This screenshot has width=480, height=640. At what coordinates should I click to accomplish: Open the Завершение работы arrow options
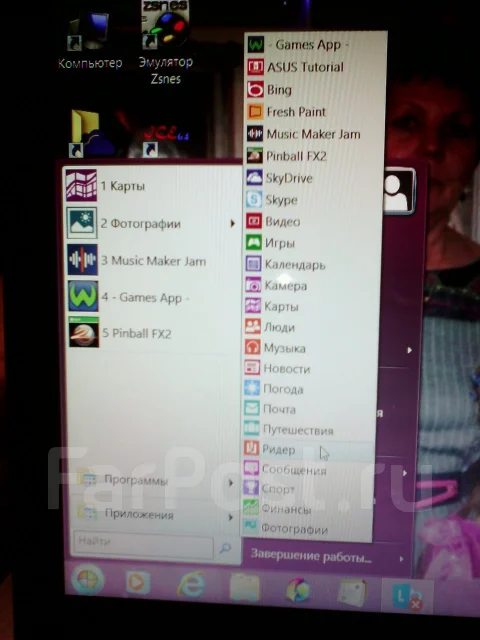pos(402,558)
